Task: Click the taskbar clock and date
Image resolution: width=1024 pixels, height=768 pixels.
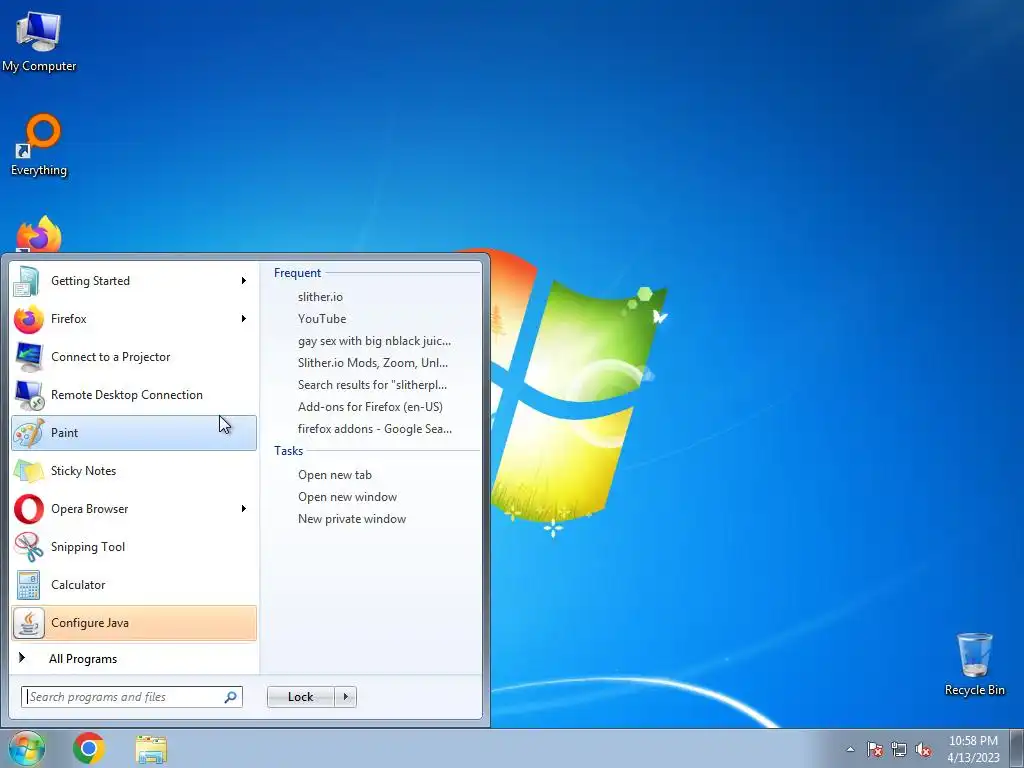Action: (973, 749)
